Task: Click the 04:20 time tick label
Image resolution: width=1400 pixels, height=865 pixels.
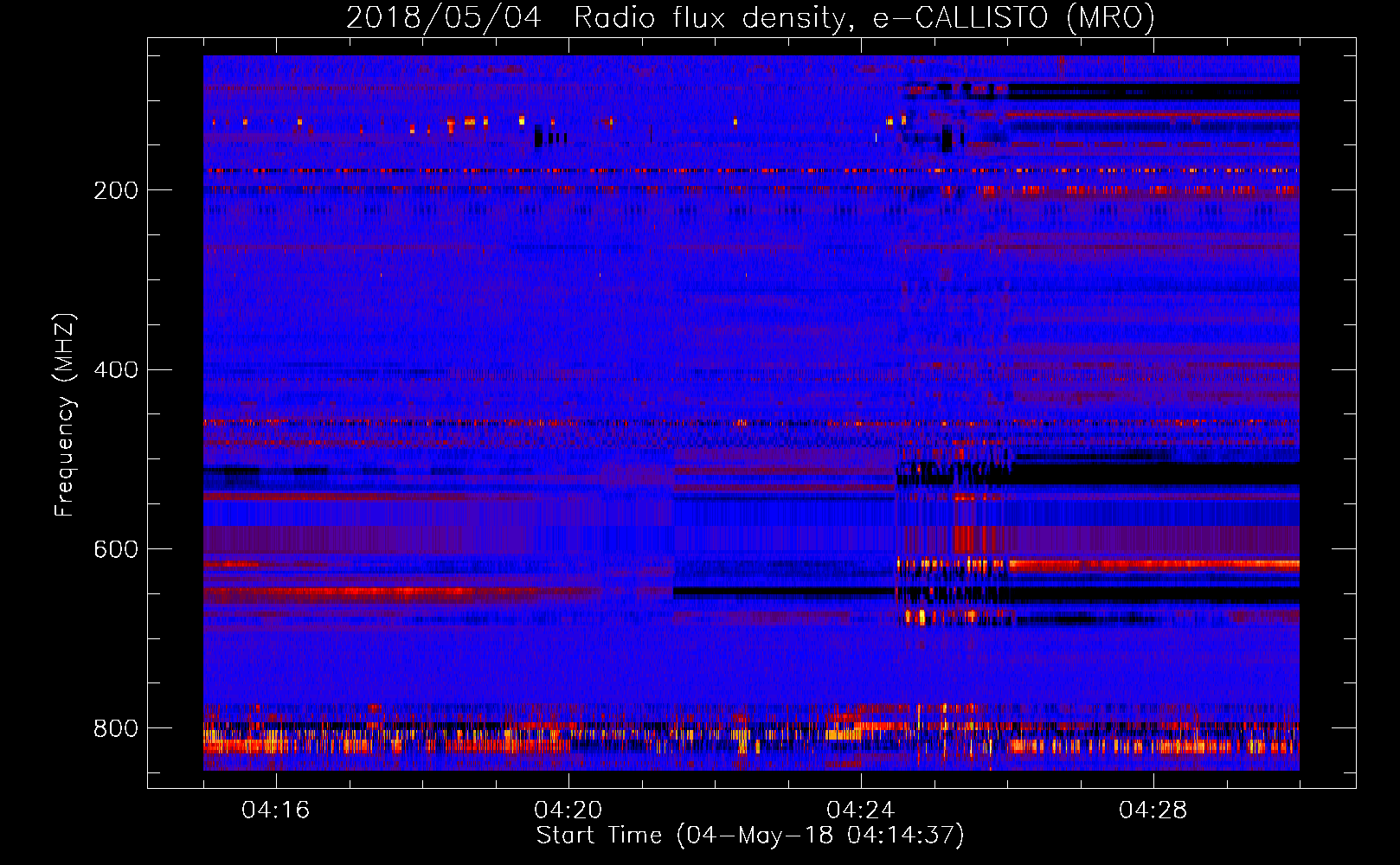Action: pos(568,810)
